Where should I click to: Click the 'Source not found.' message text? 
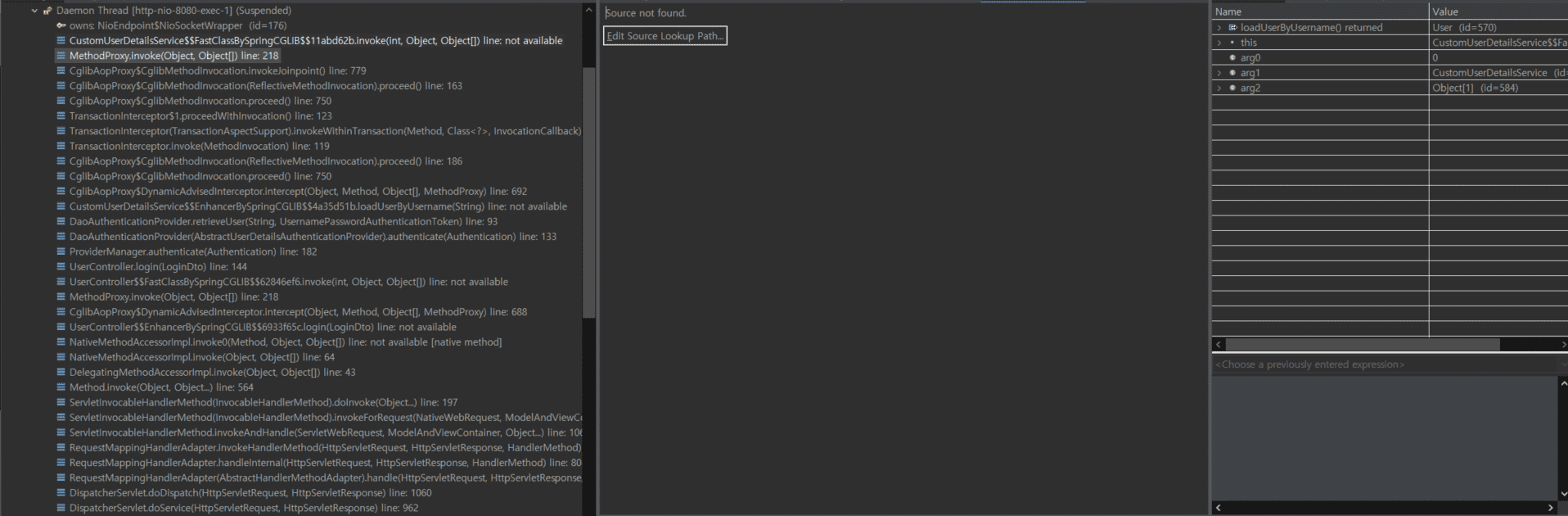tap(646, 13)
